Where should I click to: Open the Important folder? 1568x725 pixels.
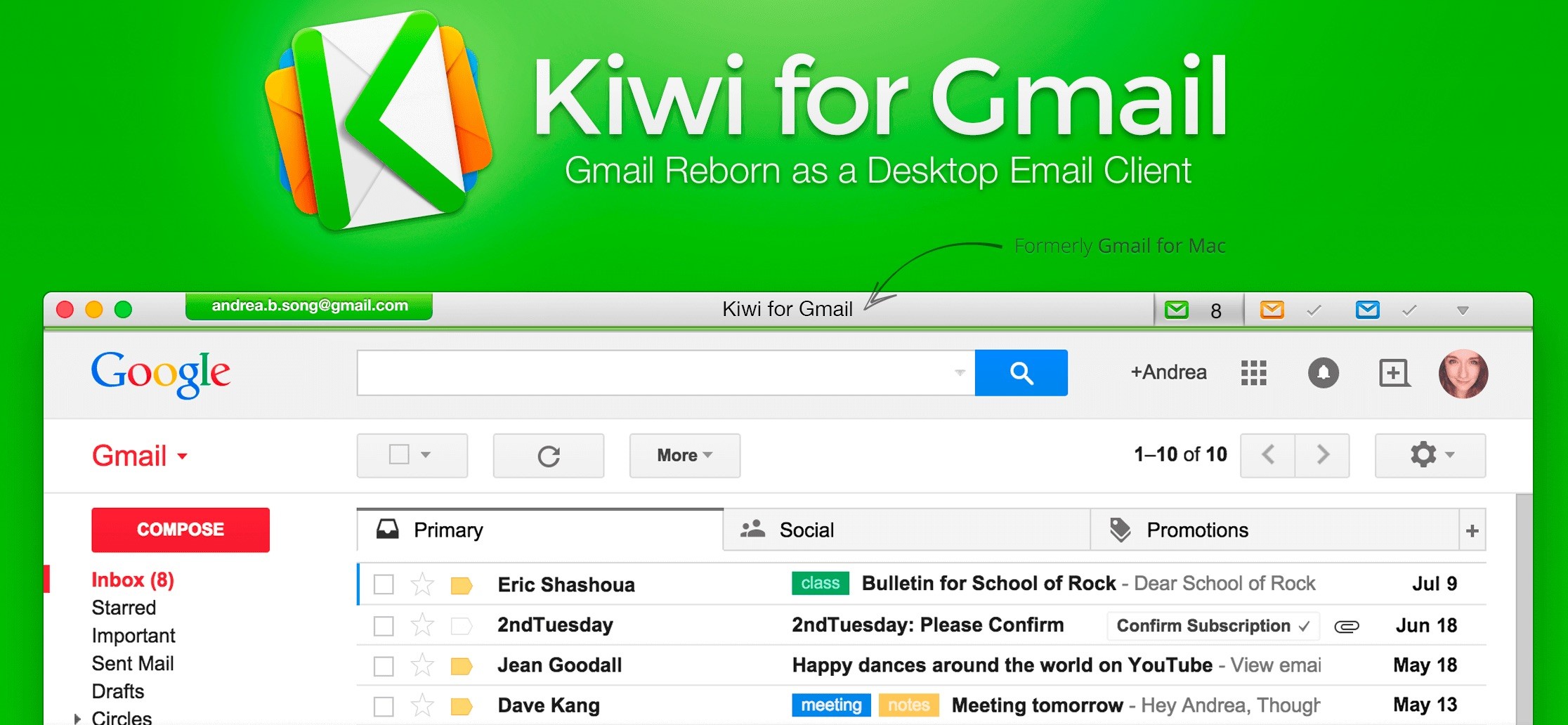133,636
